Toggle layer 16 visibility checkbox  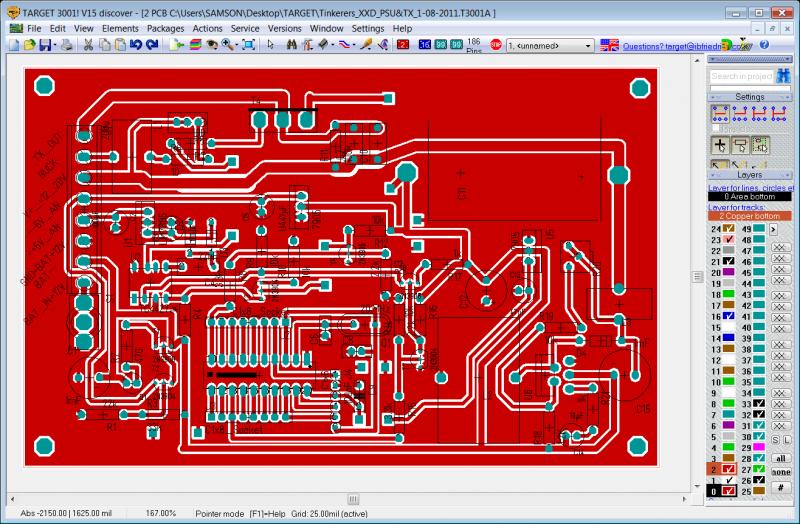click(729, 316)
